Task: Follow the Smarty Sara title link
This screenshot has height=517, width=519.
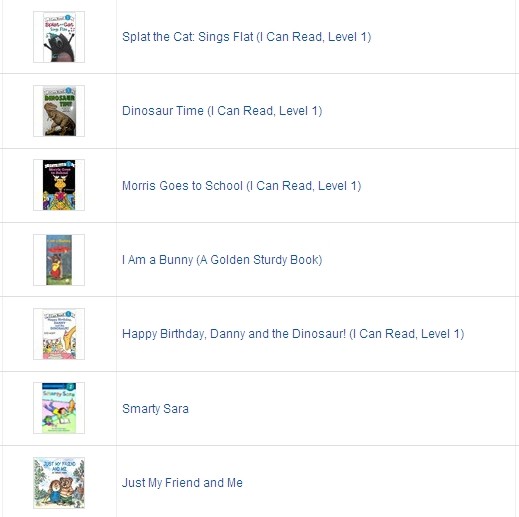Action: click(x=155, y=409)
